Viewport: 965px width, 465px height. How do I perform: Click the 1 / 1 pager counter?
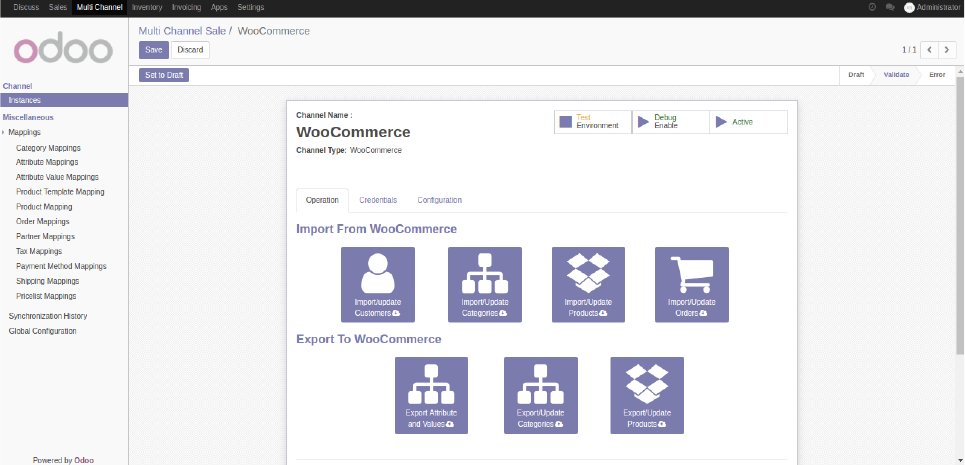(x=909, y=50)
